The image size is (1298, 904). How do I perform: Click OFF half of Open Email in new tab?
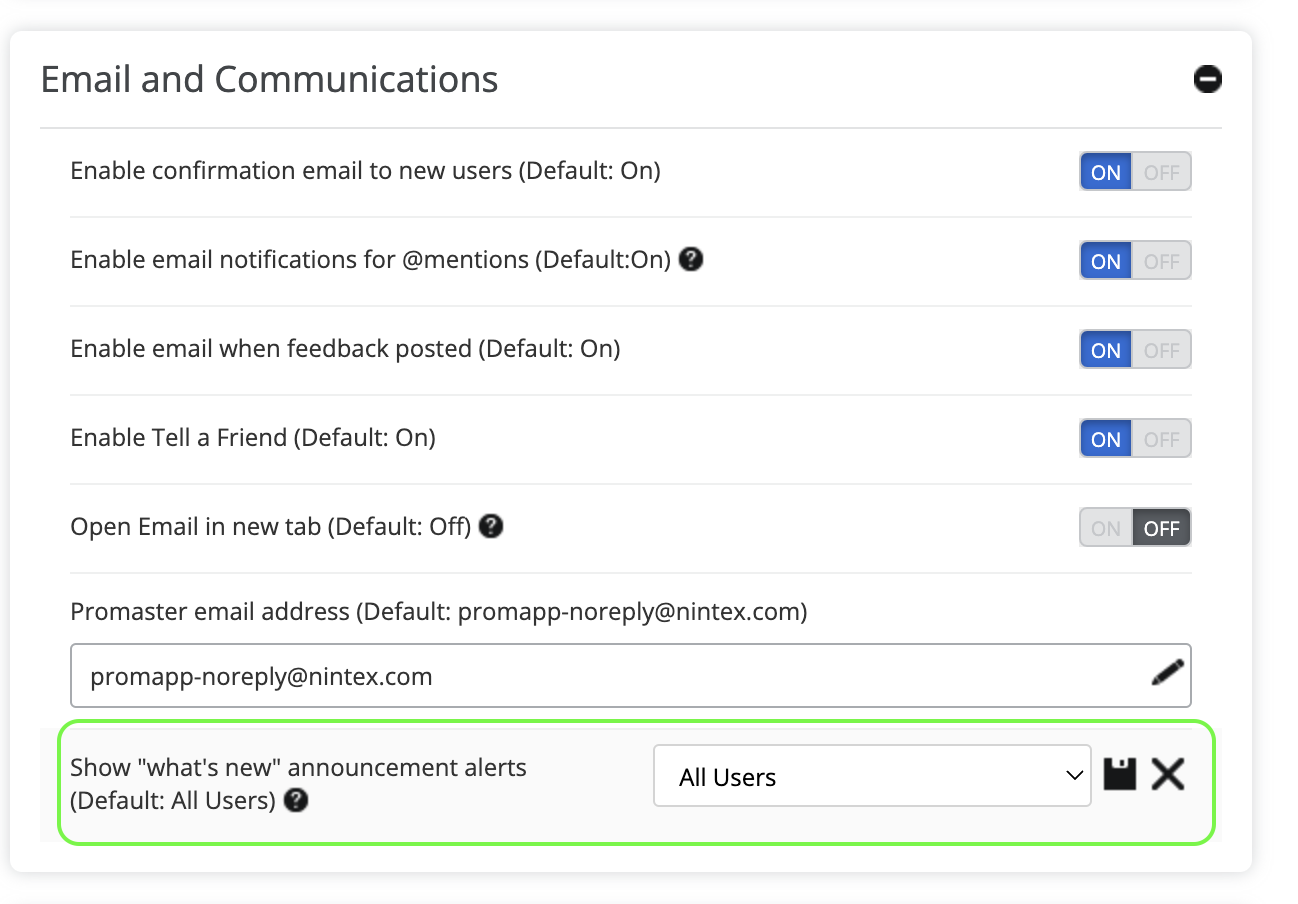(1161, 528)
